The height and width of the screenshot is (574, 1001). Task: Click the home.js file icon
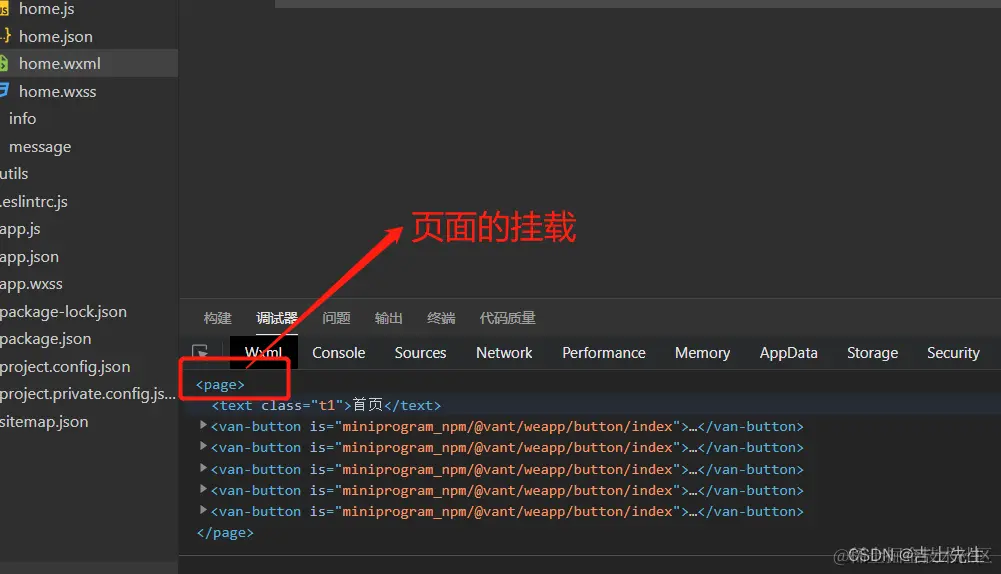coord(4,9)
